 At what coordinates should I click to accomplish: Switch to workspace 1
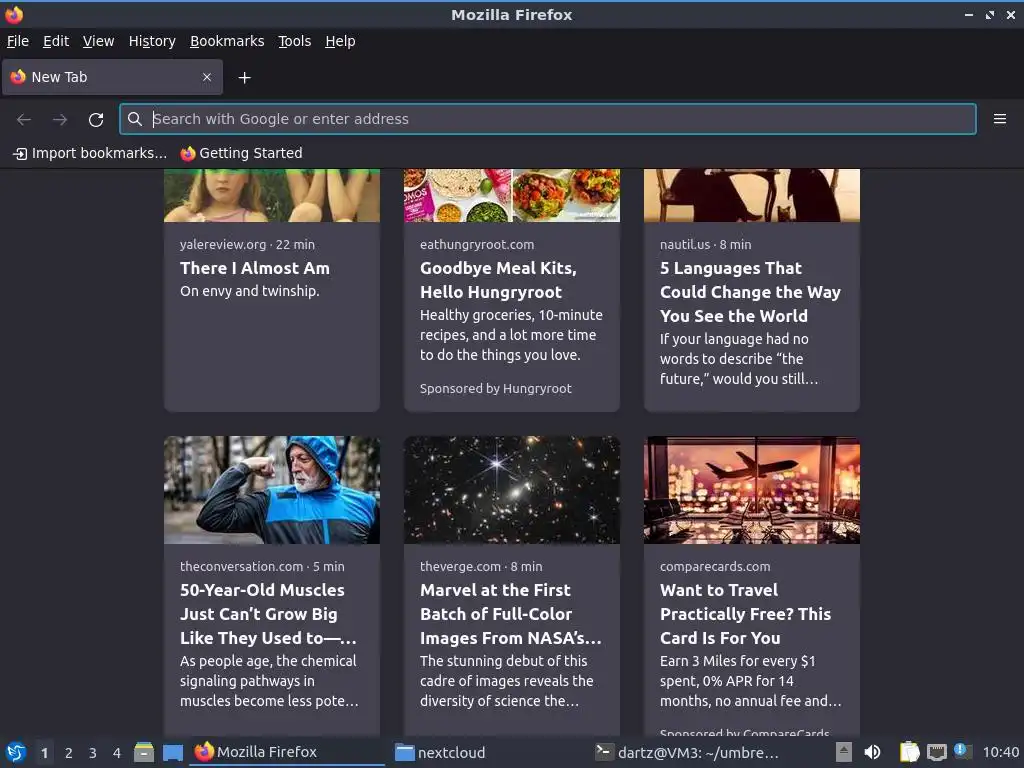click(x=44, y=753)
